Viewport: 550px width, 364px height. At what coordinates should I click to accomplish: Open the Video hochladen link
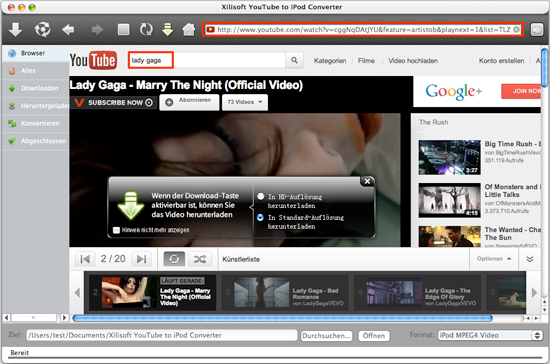coord(413,61)
